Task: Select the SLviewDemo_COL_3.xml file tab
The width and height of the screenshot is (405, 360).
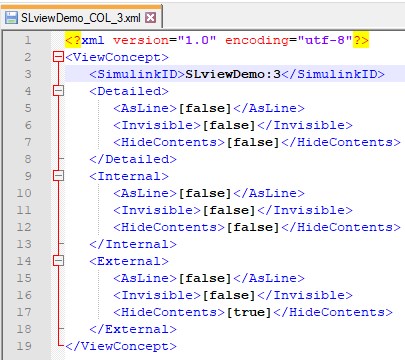Action: [81, 17]
